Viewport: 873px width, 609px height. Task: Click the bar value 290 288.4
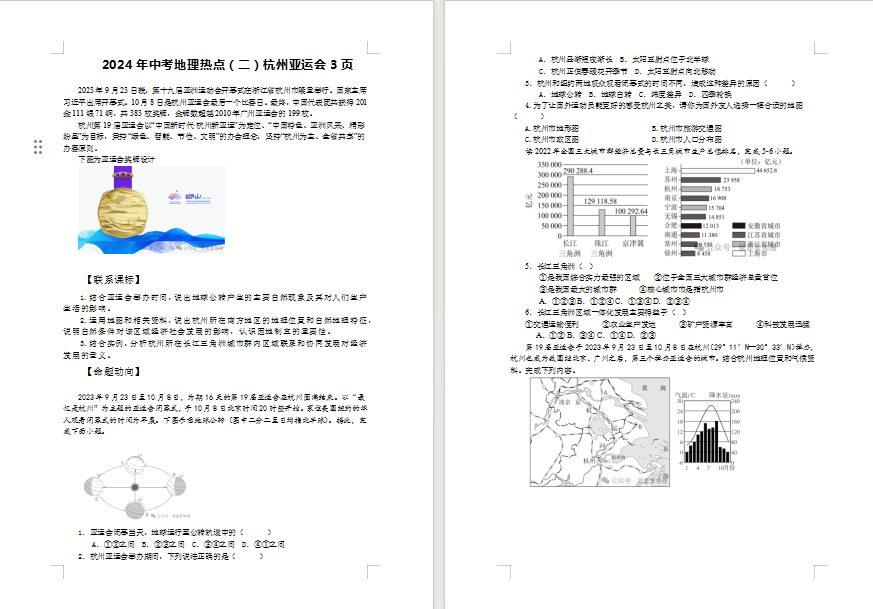point(578,171)
